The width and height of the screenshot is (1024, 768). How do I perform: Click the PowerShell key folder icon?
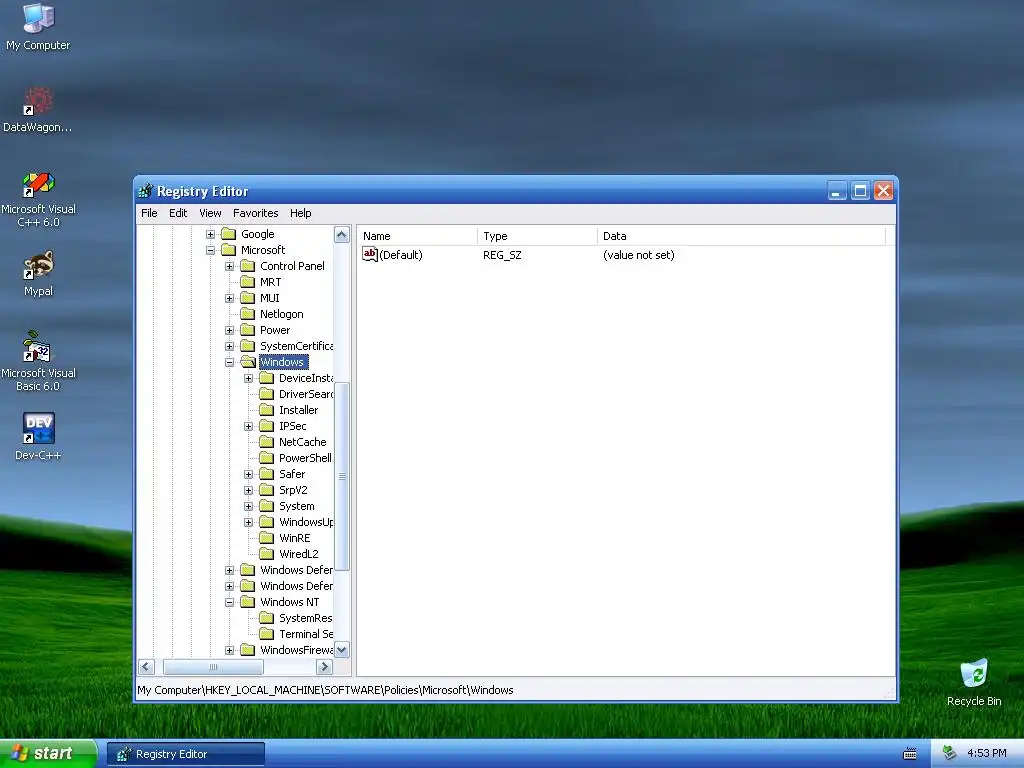click(x=266, y=458)
